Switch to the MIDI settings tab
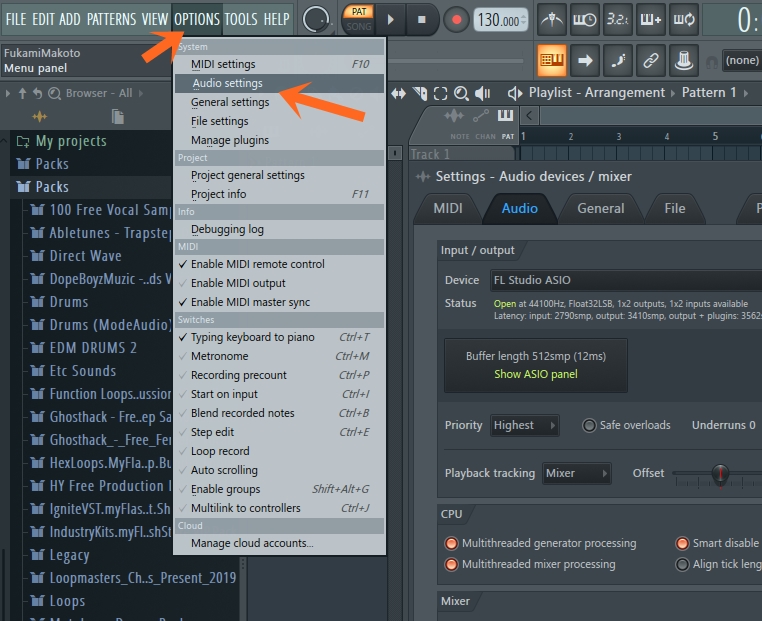This screenshot has width=762, height=621. click(447, 208)
